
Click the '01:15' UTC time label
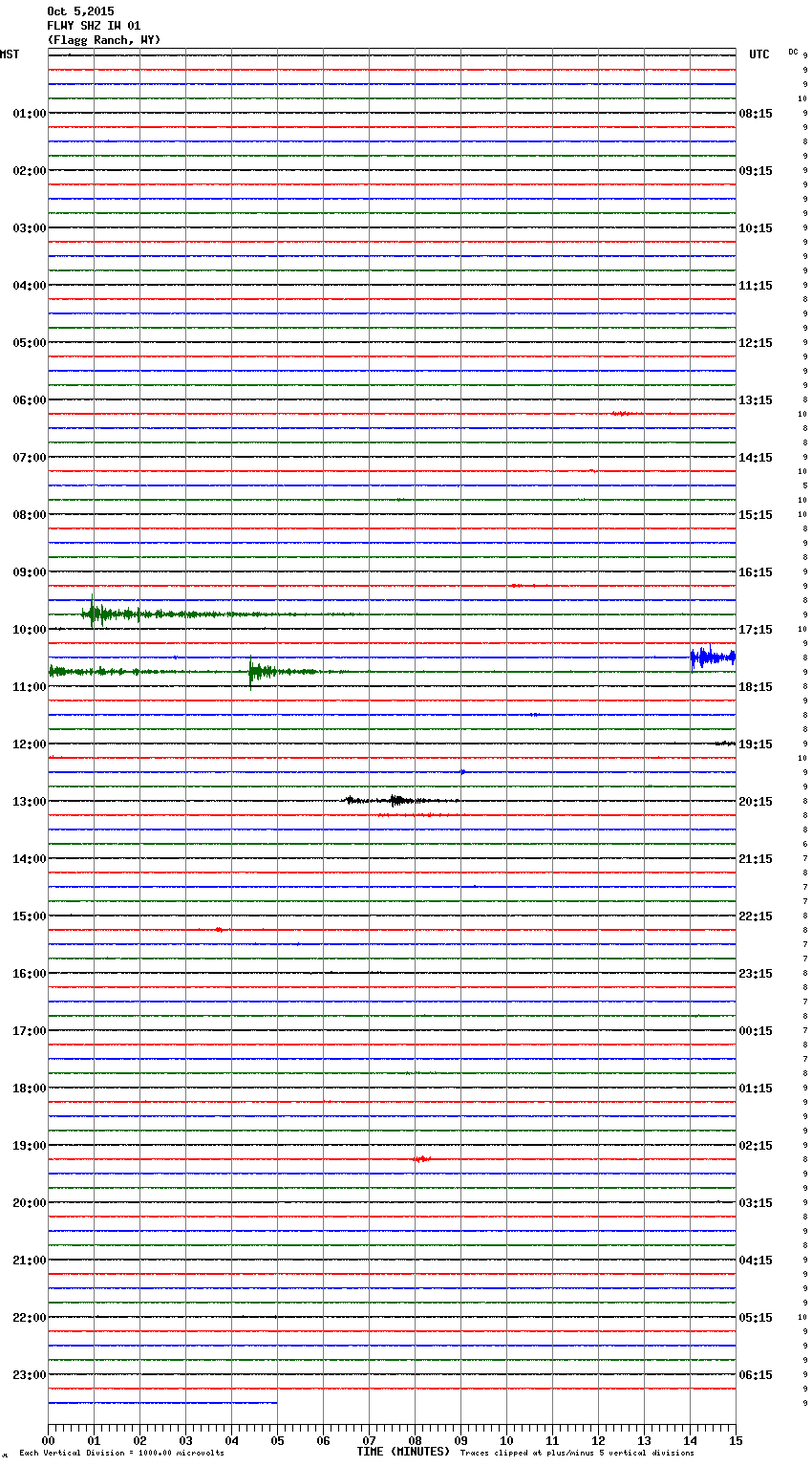[x=756, y=1089]
